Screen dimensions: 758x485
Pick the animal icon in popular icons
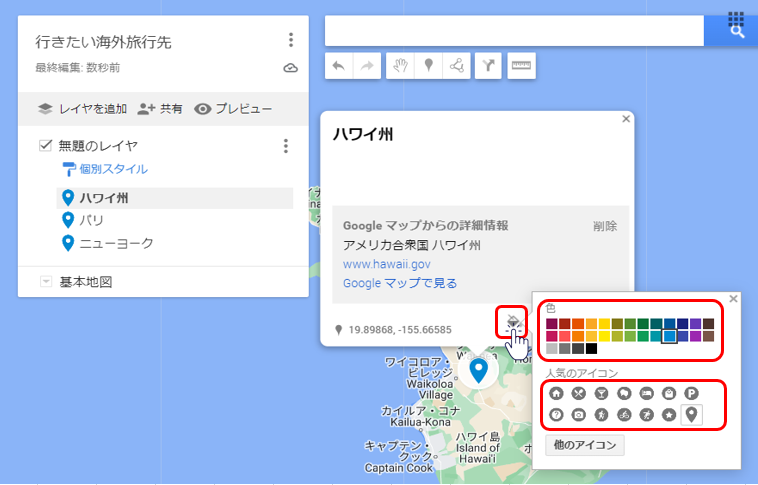[x=624, y=394]
